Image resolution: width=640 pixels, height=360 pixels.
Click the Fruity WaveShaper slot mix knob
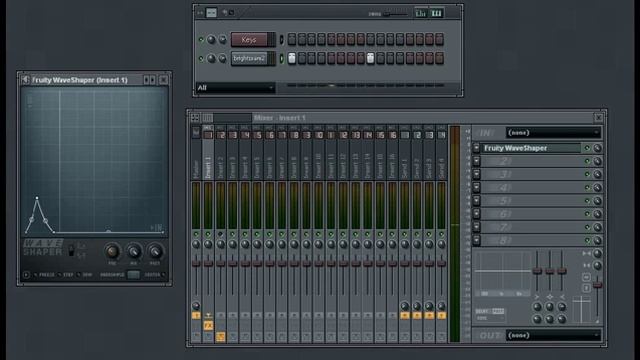tap(597, 148)
